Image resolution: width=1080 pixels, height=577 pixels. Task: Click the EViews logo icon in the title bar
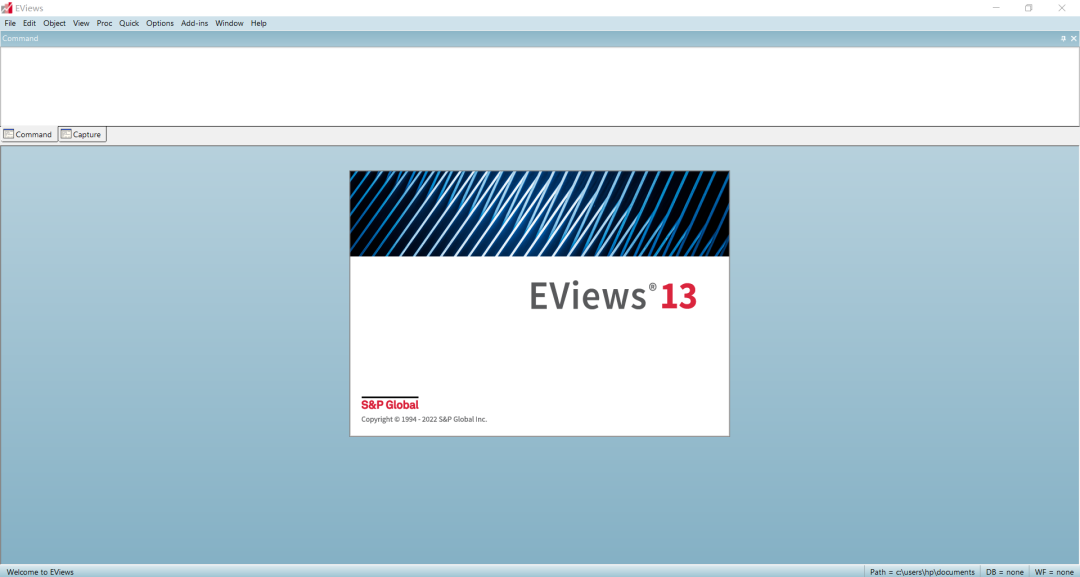7,7
